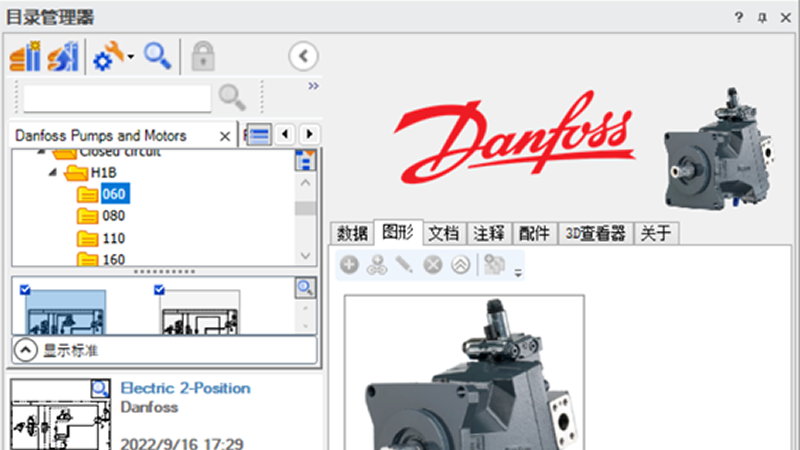Viewport: 800px width, 450px height.
Task: Expand toolbar overflow double chevron
Action: point(313,86)
